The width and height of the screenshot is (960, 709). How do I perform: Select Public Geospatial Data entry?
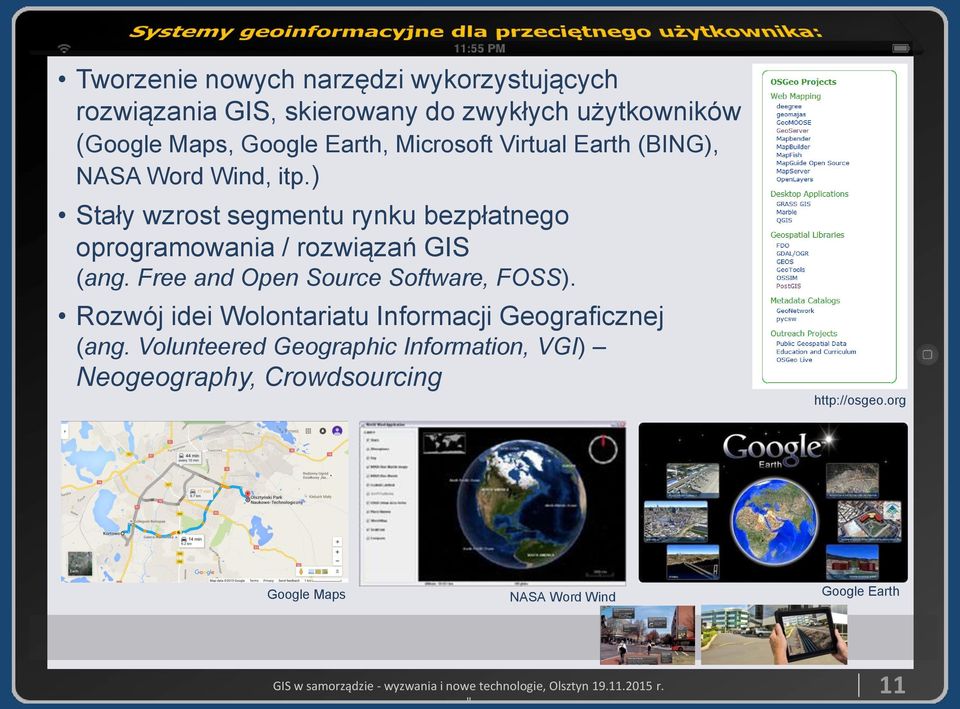coord(811,343)
